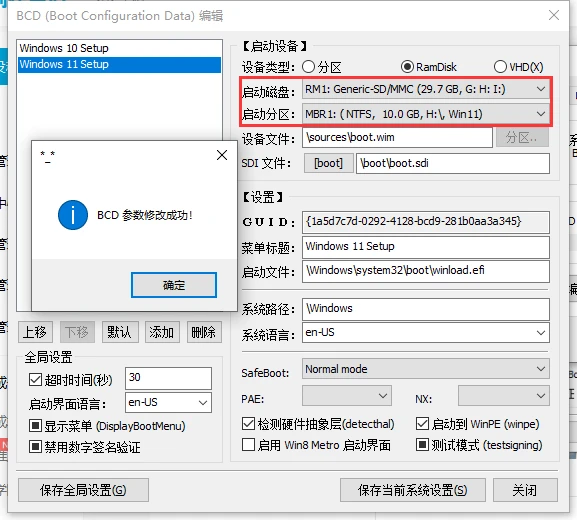Toggle 显示菜单 (DisplayBootMenu) checkbox

(35, 426)
